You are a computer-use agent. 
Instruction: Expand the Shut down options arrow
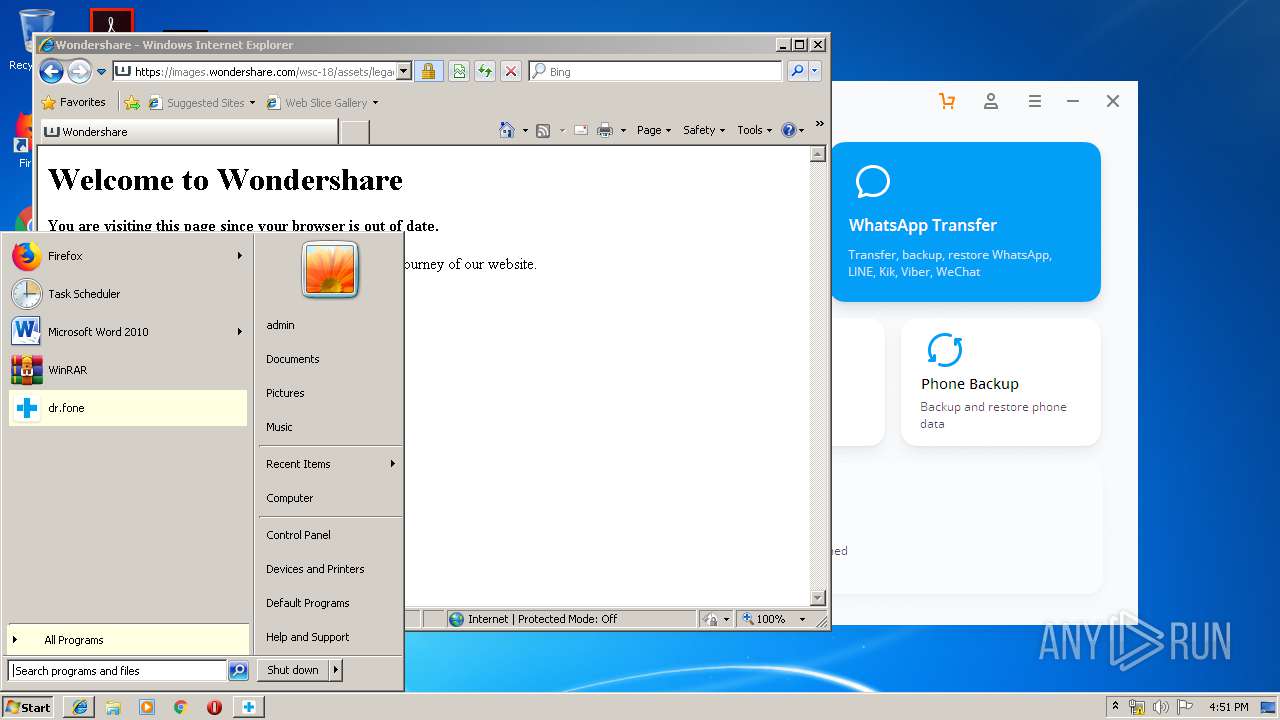tap(336, 670)
